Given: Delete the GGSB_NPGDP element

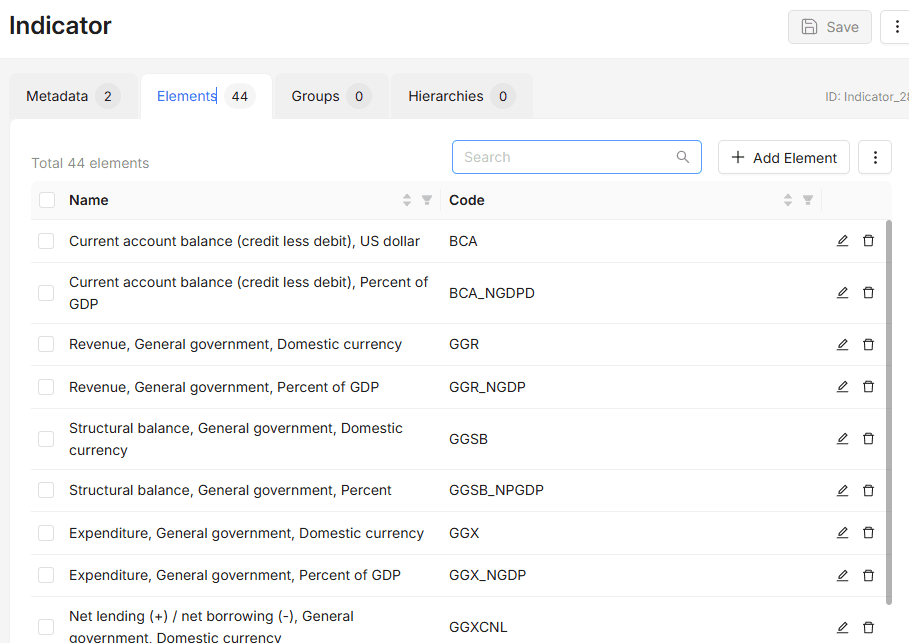Looking at the screenshot, I should click(868, 491).
